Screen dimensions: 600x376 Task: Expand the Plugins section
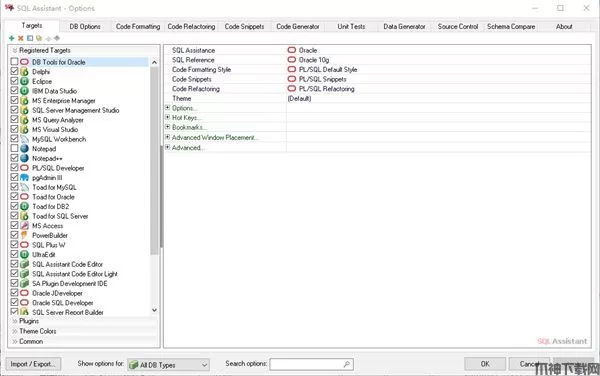tap(15, 321)
